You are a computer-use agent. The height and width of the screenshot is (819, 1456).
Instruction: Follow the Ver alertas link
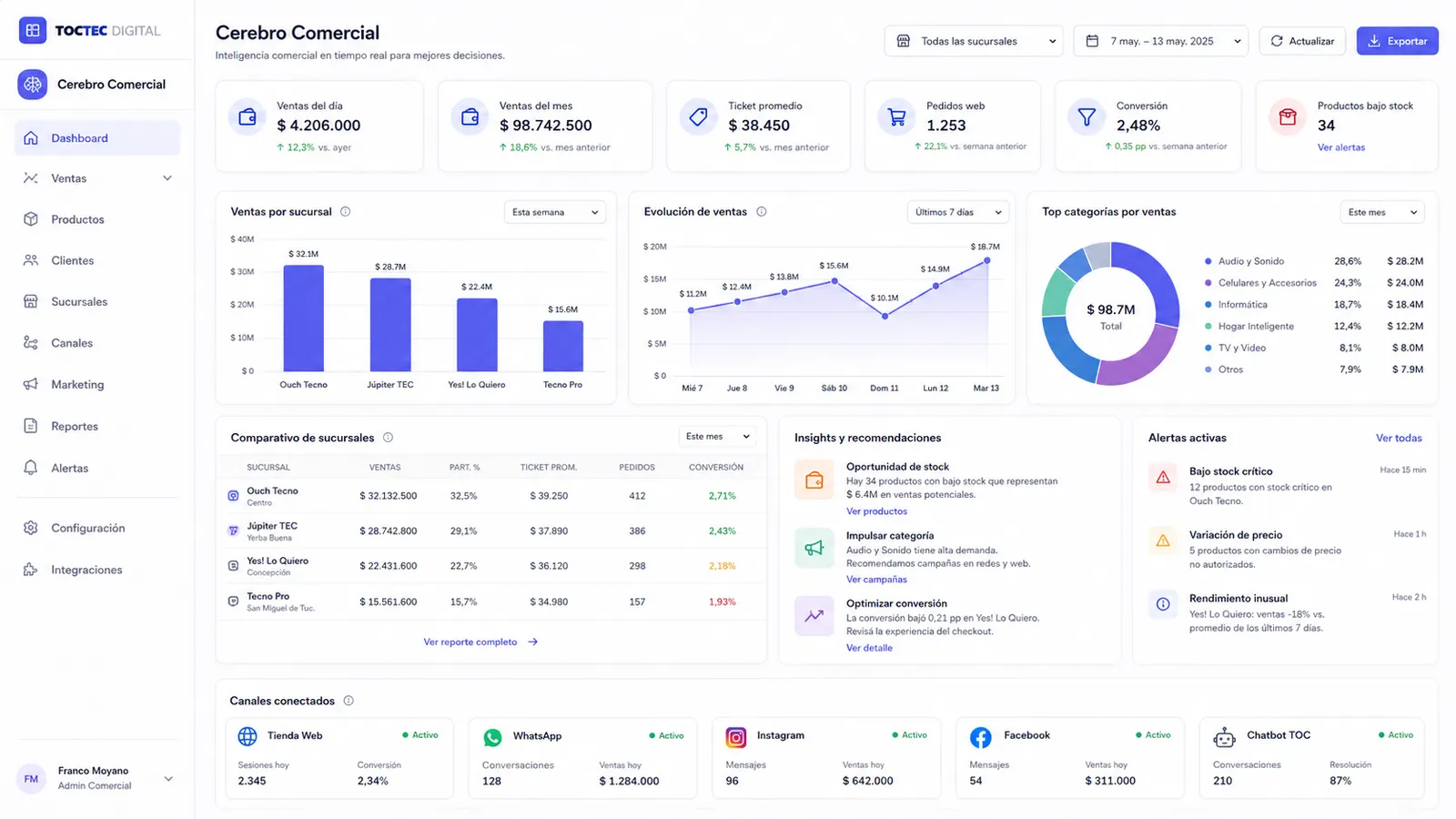tap(1341, 147)
